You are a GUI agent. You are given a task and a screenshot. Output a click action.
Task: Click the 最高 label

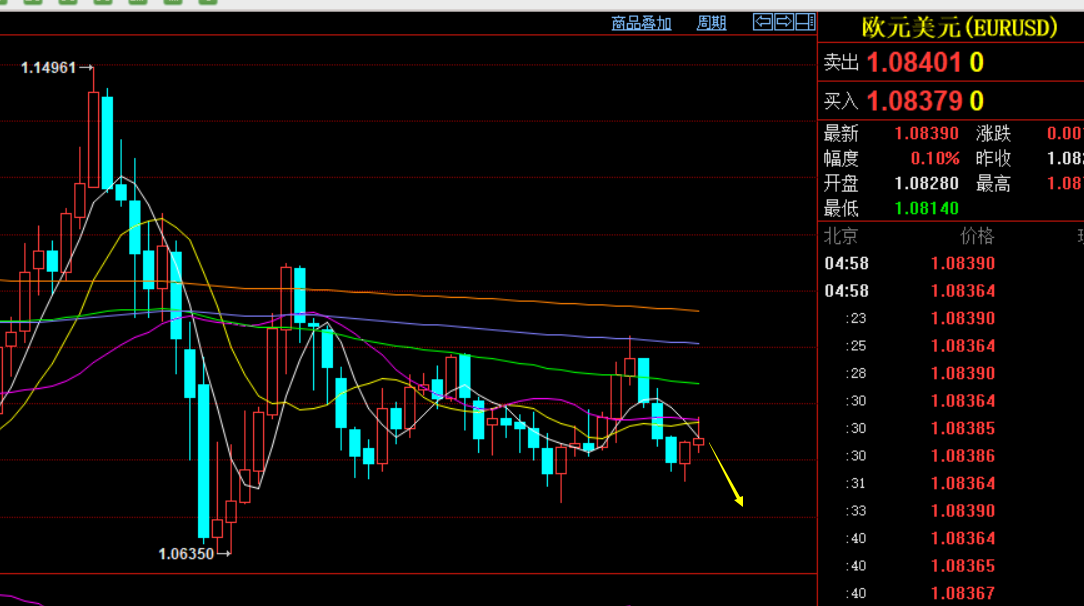pos(993,184)
